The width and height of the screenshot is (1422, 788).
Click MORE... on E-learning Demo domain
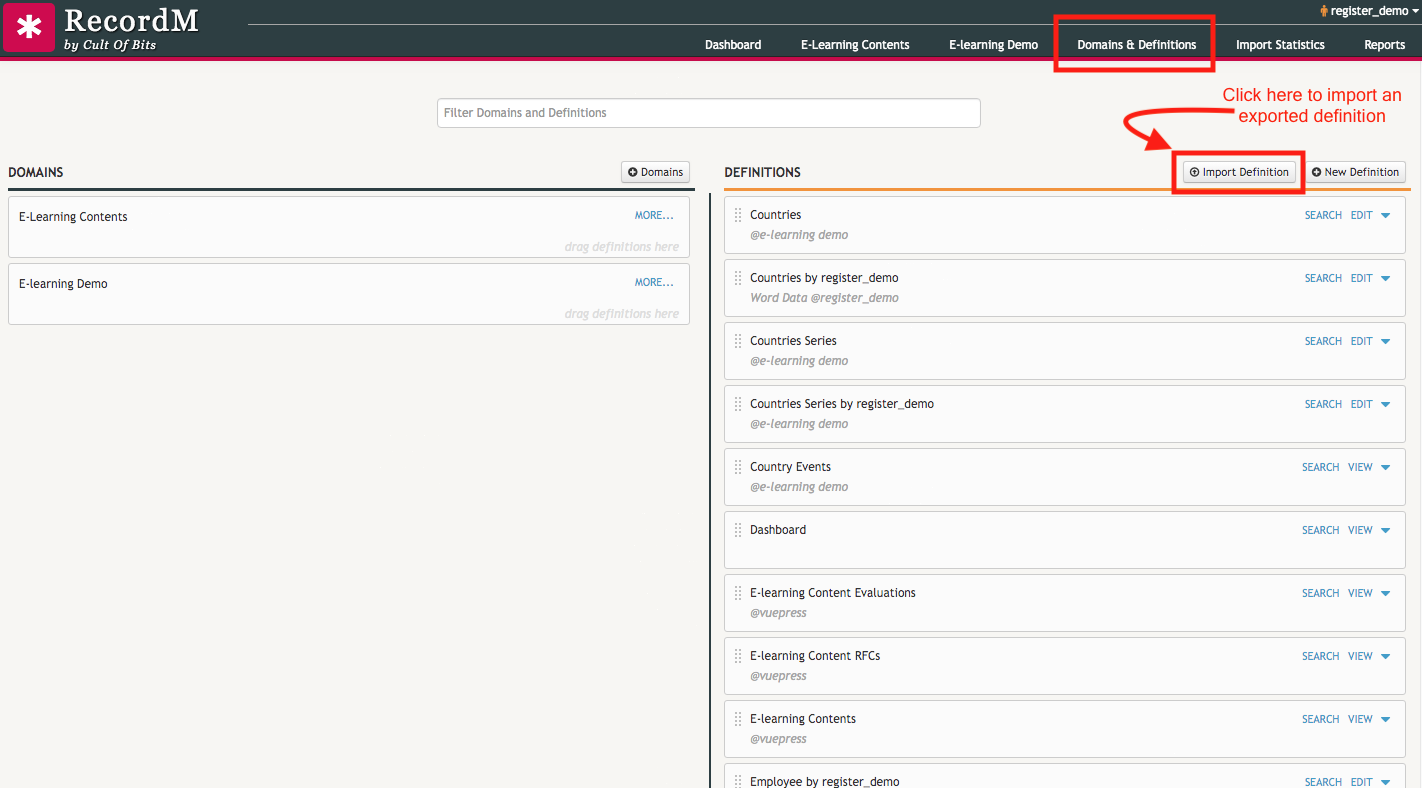coord(654,282)
